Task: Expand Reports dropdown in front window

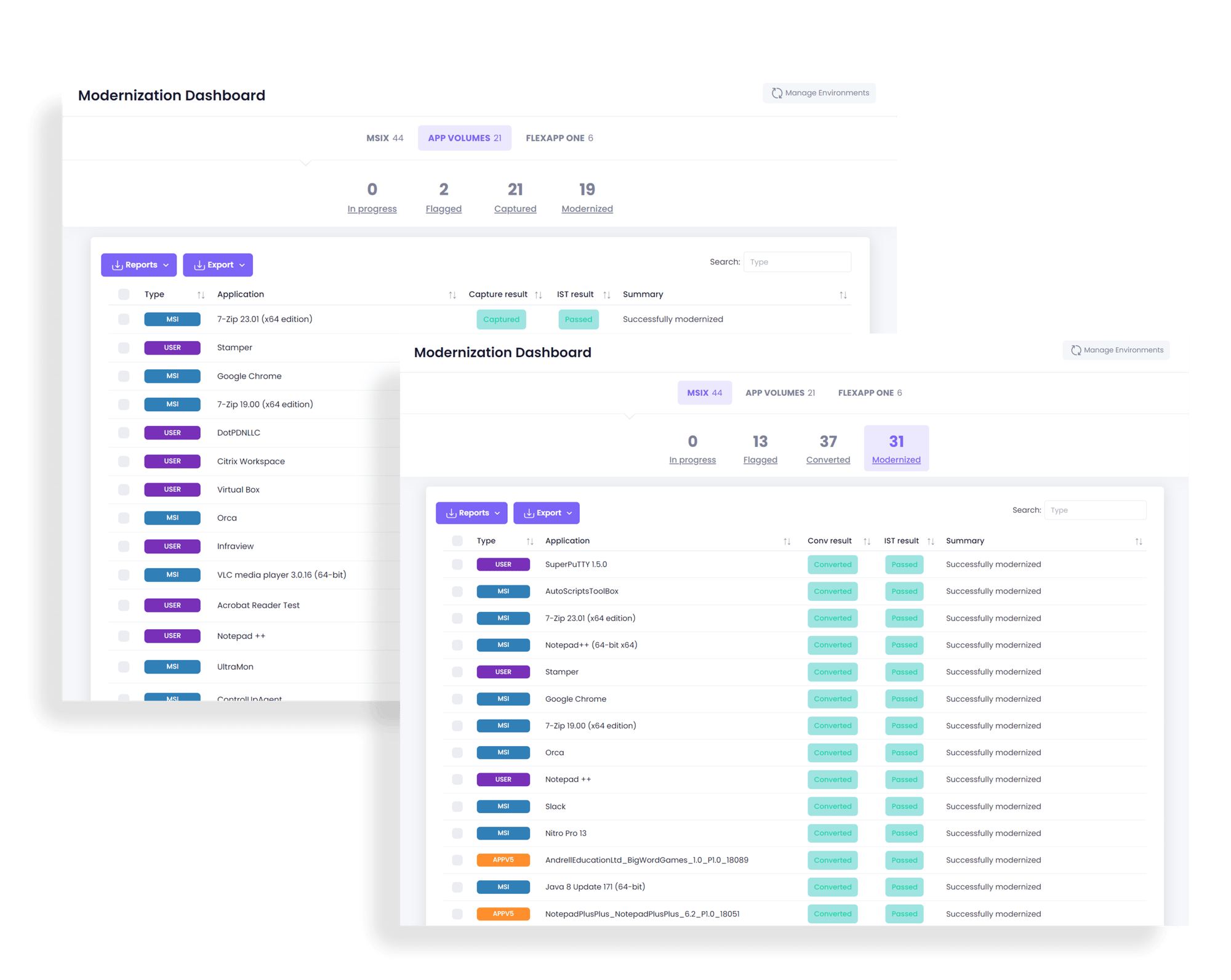Action: pos(471,513)
